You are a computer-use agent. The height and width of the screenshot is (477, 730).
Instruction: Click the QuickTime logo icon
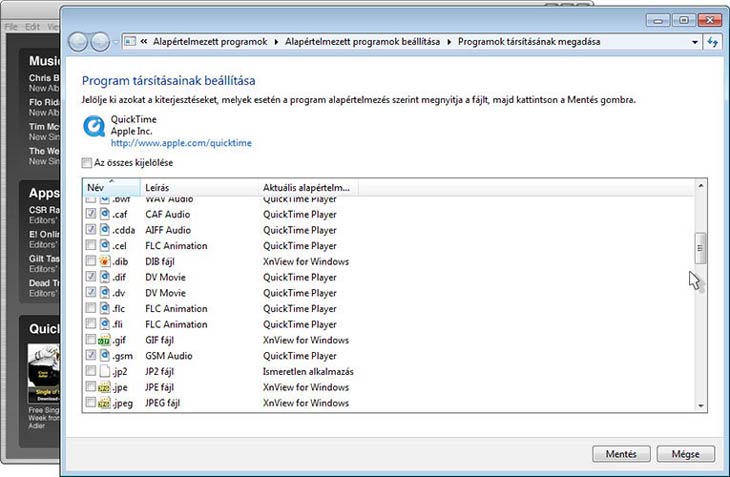tap(94, 127)
